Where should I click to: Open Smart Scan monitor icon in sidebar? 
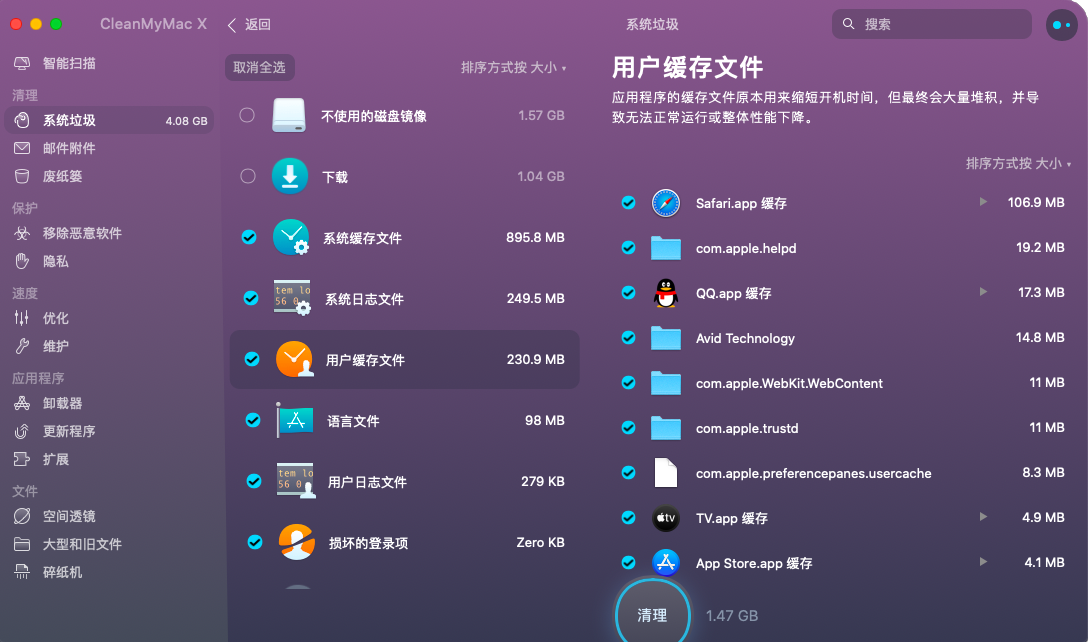(22, 63)
